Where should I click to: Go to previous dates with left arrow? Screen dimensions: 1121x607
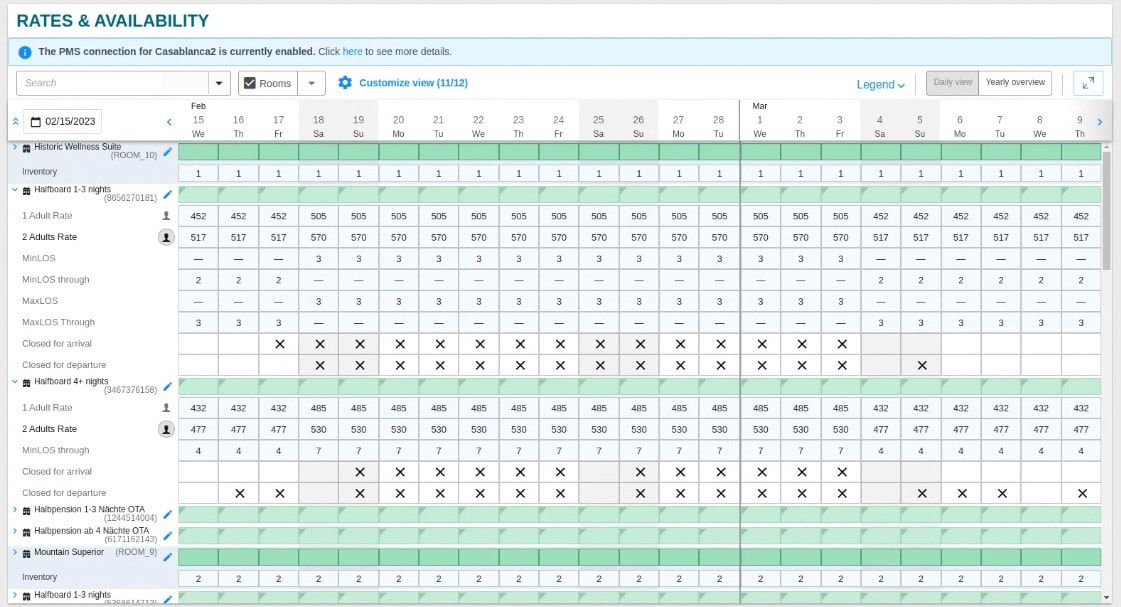(x=169, y=122)
